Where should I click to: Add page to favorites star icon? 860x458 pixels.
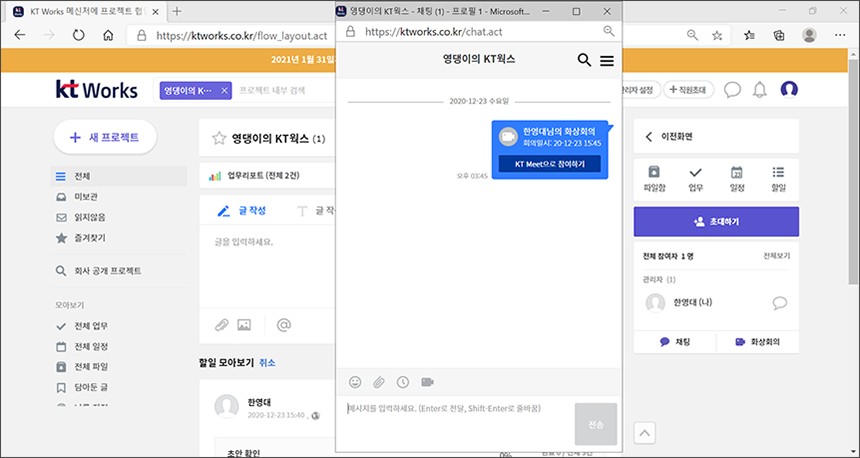click(717, 35)
